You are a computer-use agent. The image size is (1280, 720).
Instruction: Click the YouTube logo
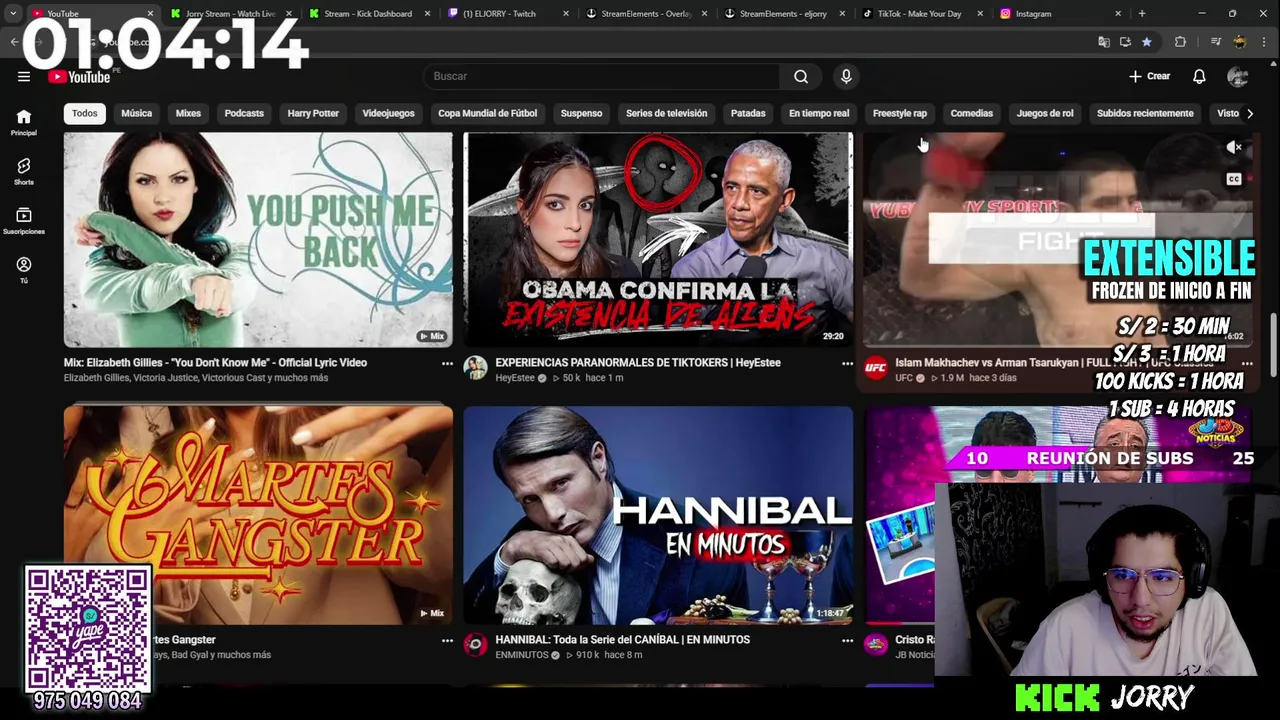79,77
